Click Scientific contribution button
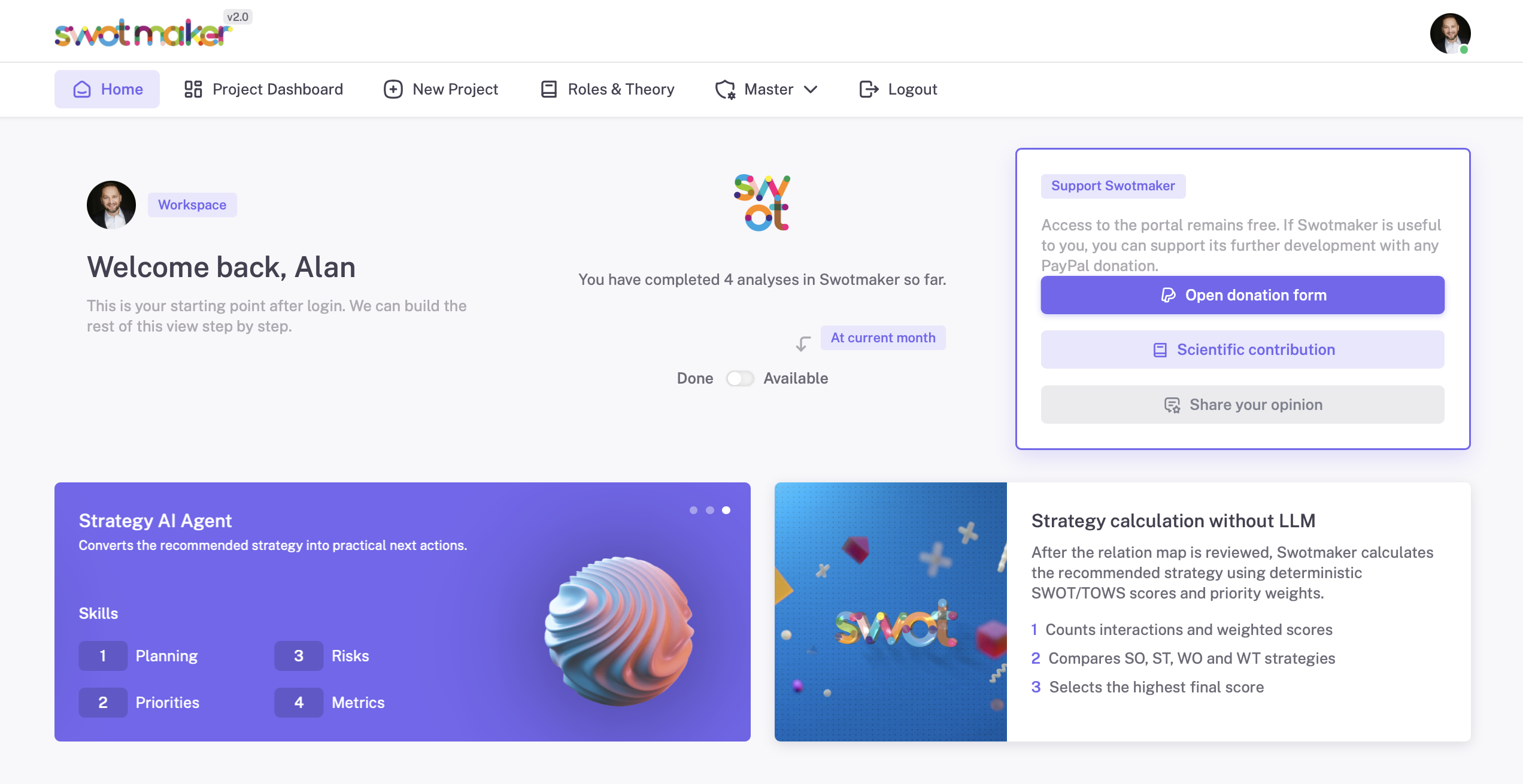 pyautogui.click(x=1242, y=350)
